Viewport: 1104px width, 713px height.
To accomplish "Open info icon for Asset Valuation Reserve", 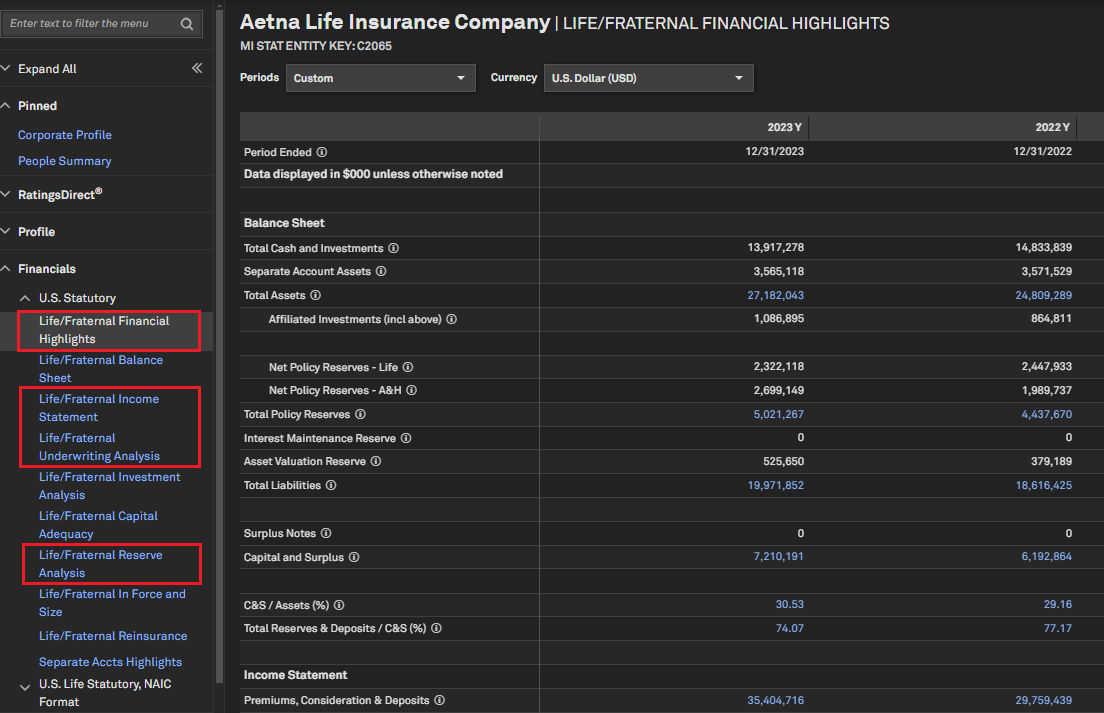I will (x=375, y=461).
